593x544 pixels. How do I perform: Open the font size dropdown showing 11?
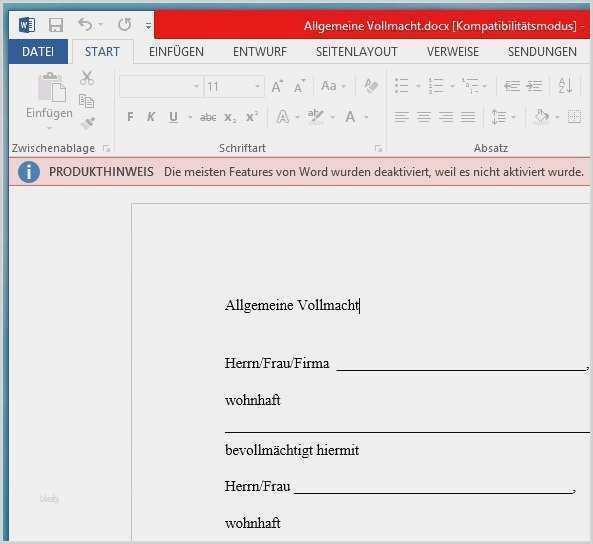257,87
